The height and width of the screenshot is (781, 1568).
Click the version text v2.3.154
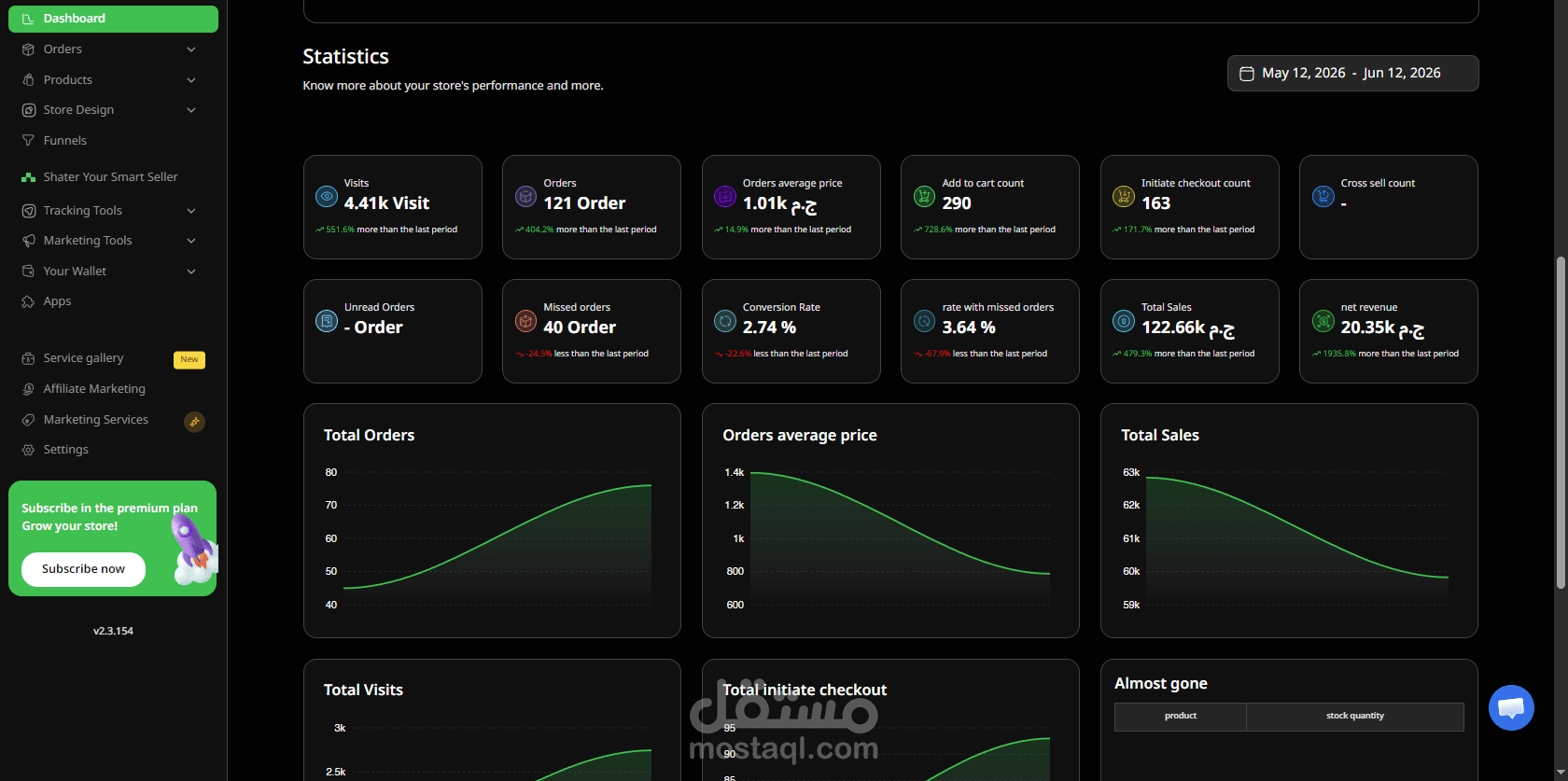(x=113, y=632)
